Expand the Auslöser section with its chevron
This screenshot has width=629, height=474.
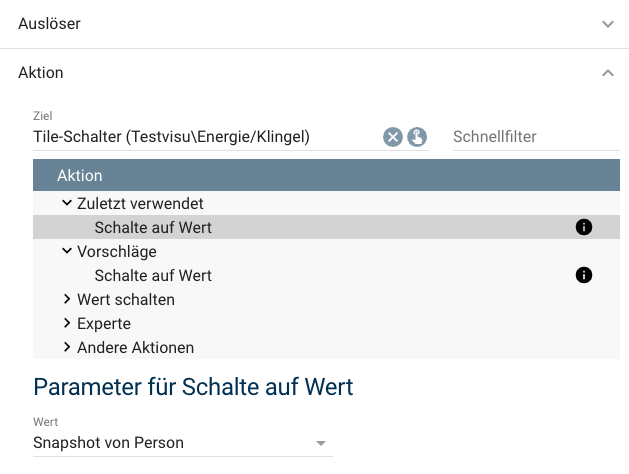(x=608, y=24)
